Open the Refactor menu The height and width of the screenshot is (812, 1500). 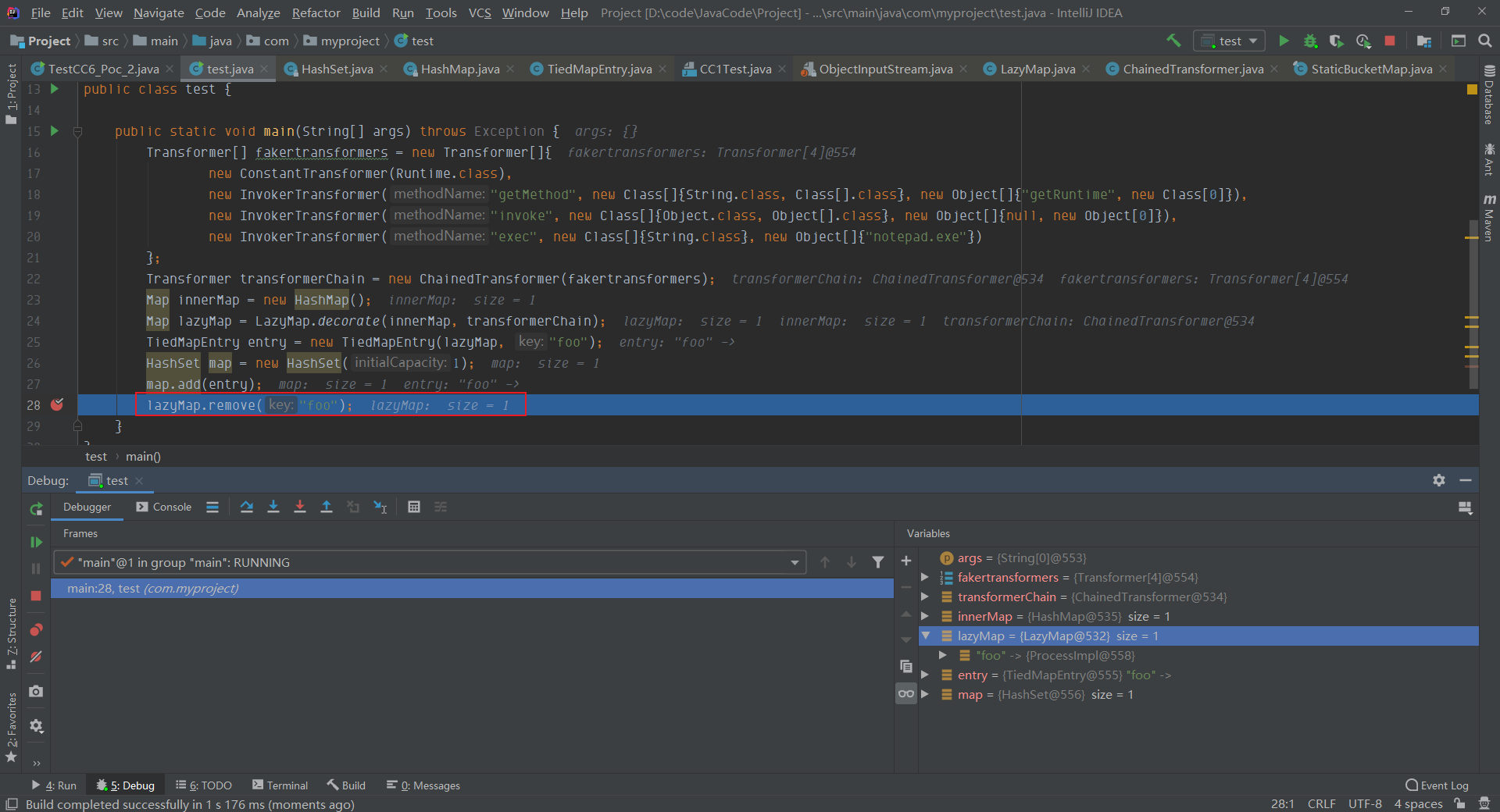(x=316, y=12)
